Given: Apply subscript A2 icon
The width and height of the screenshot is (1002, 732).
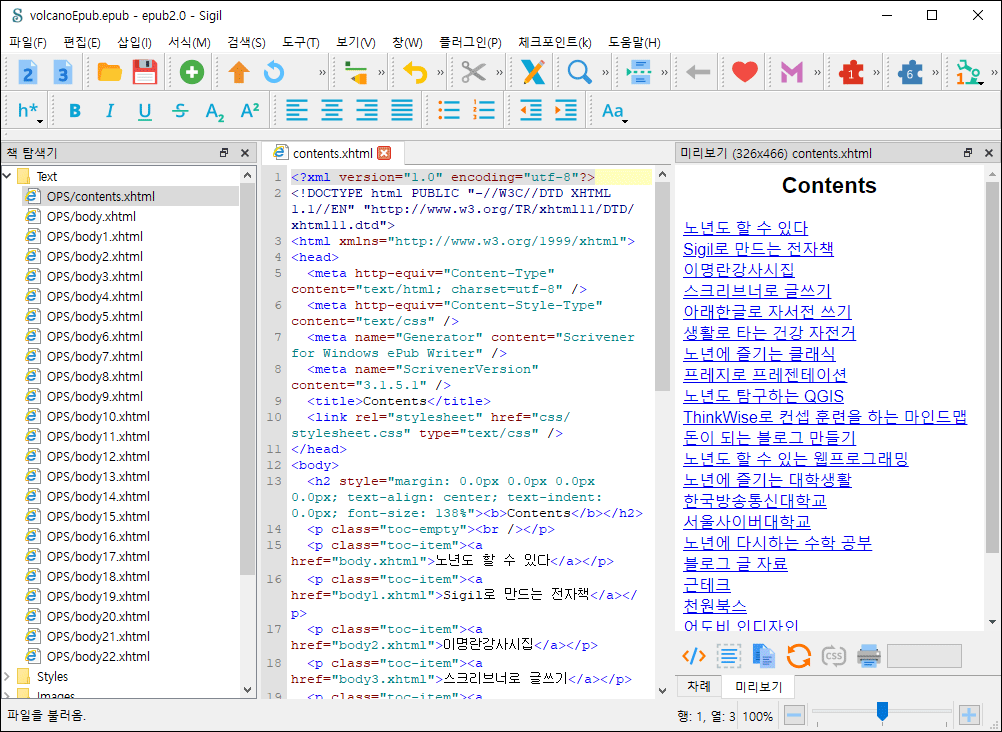Looking at the screenshot, I should tap(215, 111).
